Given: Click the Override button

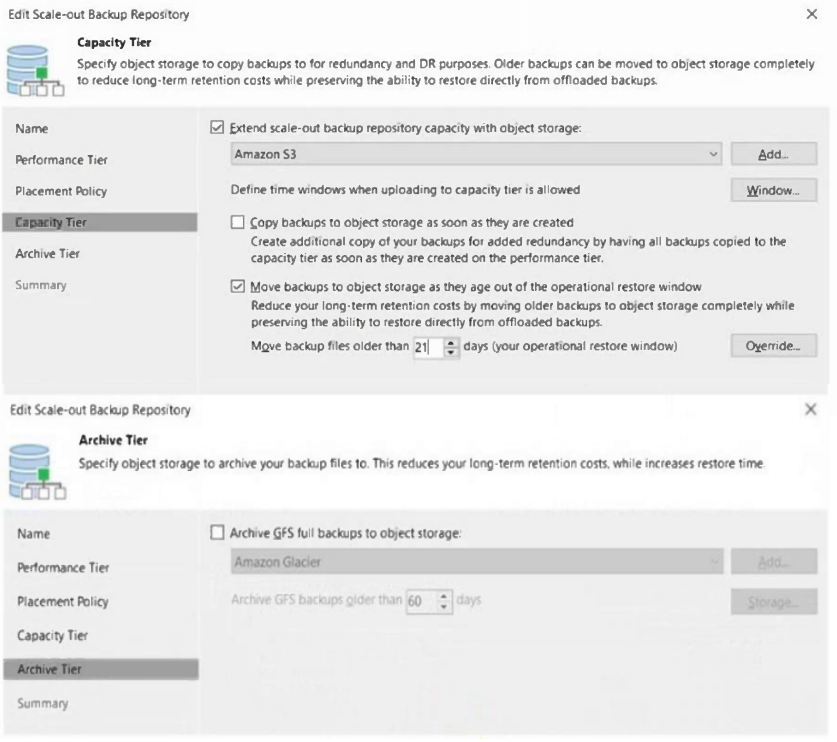Looking at the screenshot, I should pos(773,346).
